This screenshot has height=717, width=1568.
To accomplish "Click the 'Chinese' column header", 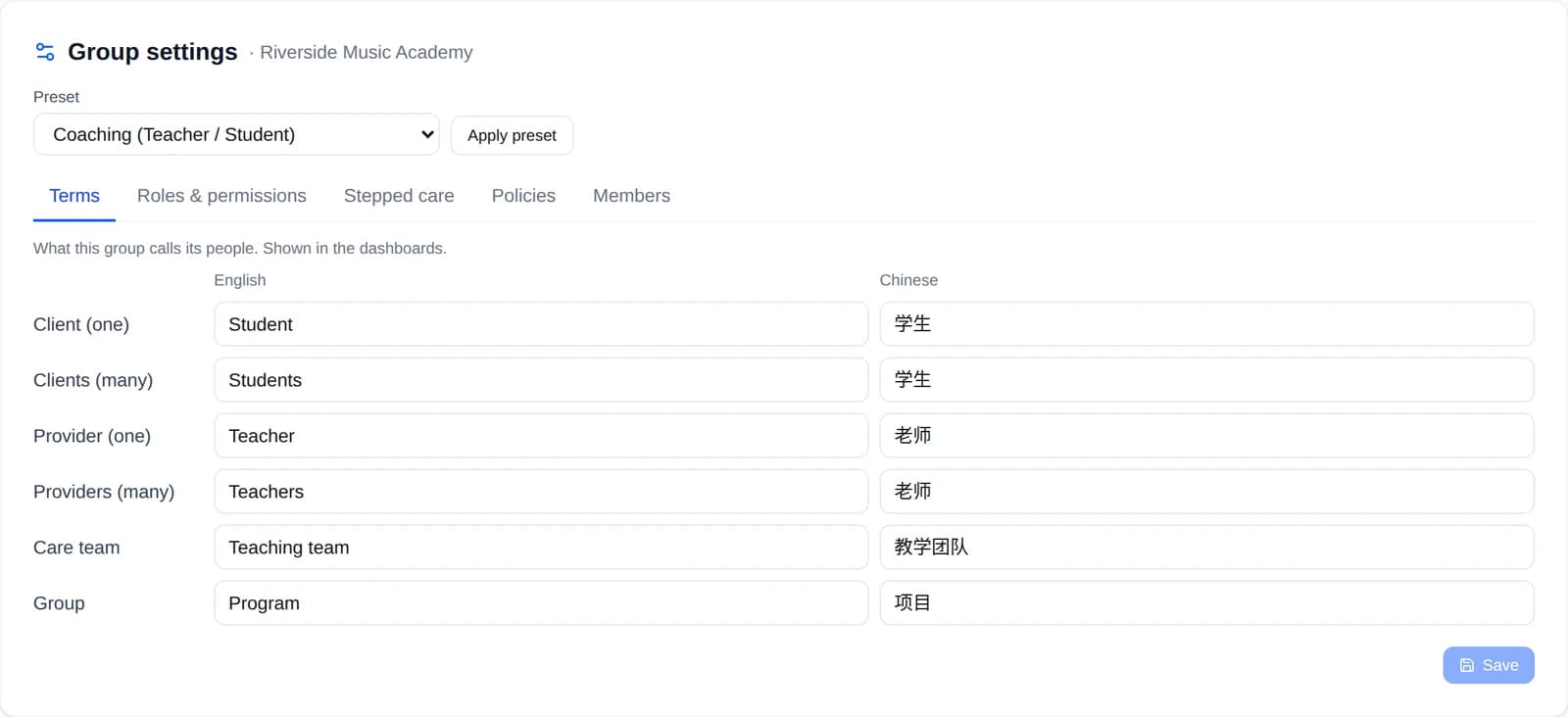I will click(x=908, y=280).
